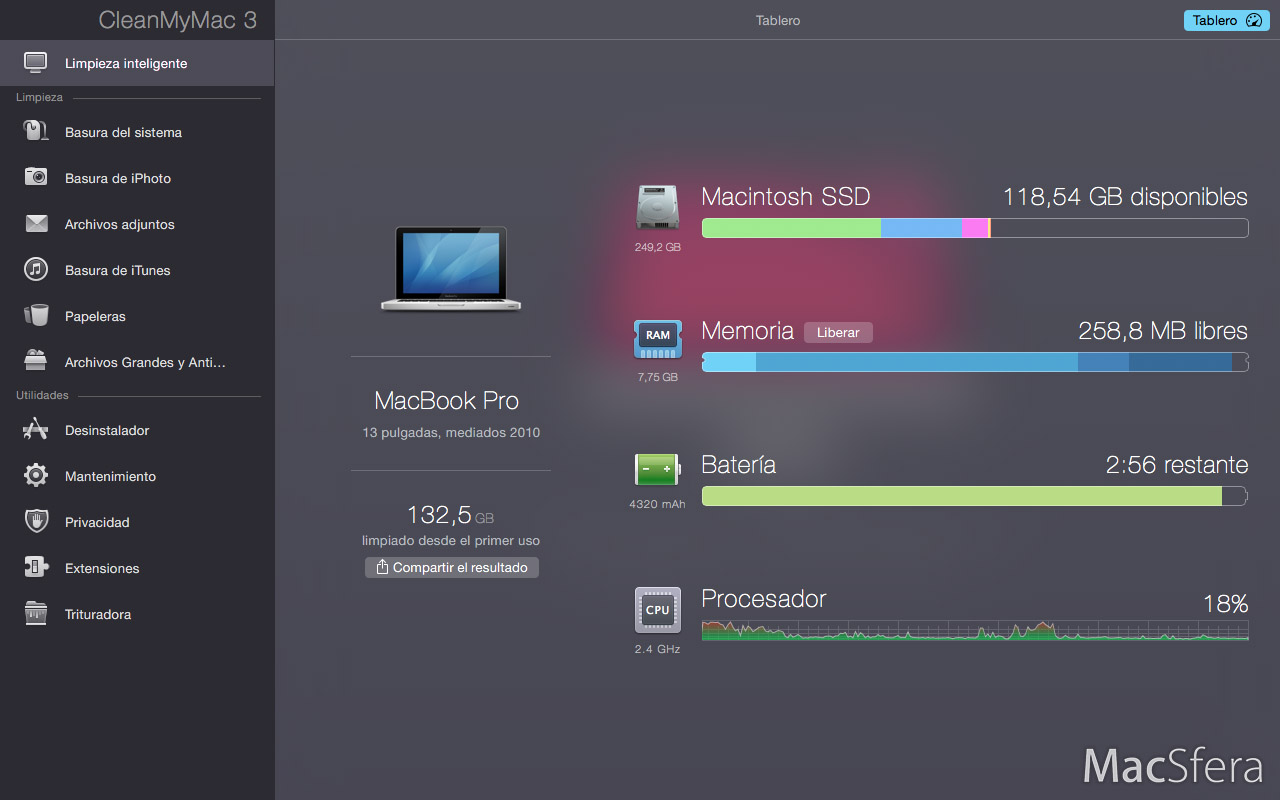Click the Tablero label in the top-right button
The height and width of the screenshot is (800, 1280).
(1215, 20)
